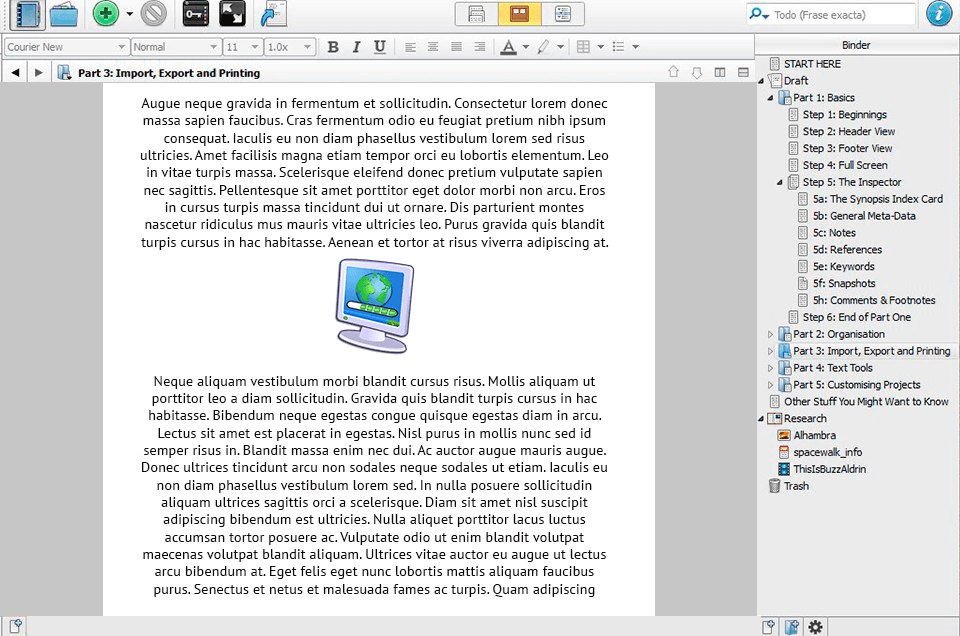Align text left
Screen dimensions: 960x636
tap(410, 47)
